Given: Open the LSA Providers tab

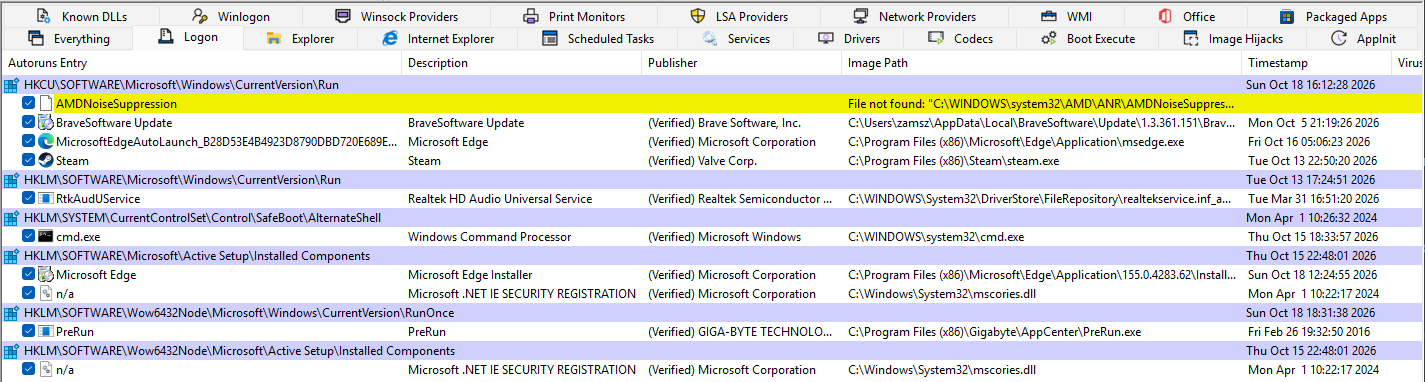Looking at the screenshot, I should 739,16.
